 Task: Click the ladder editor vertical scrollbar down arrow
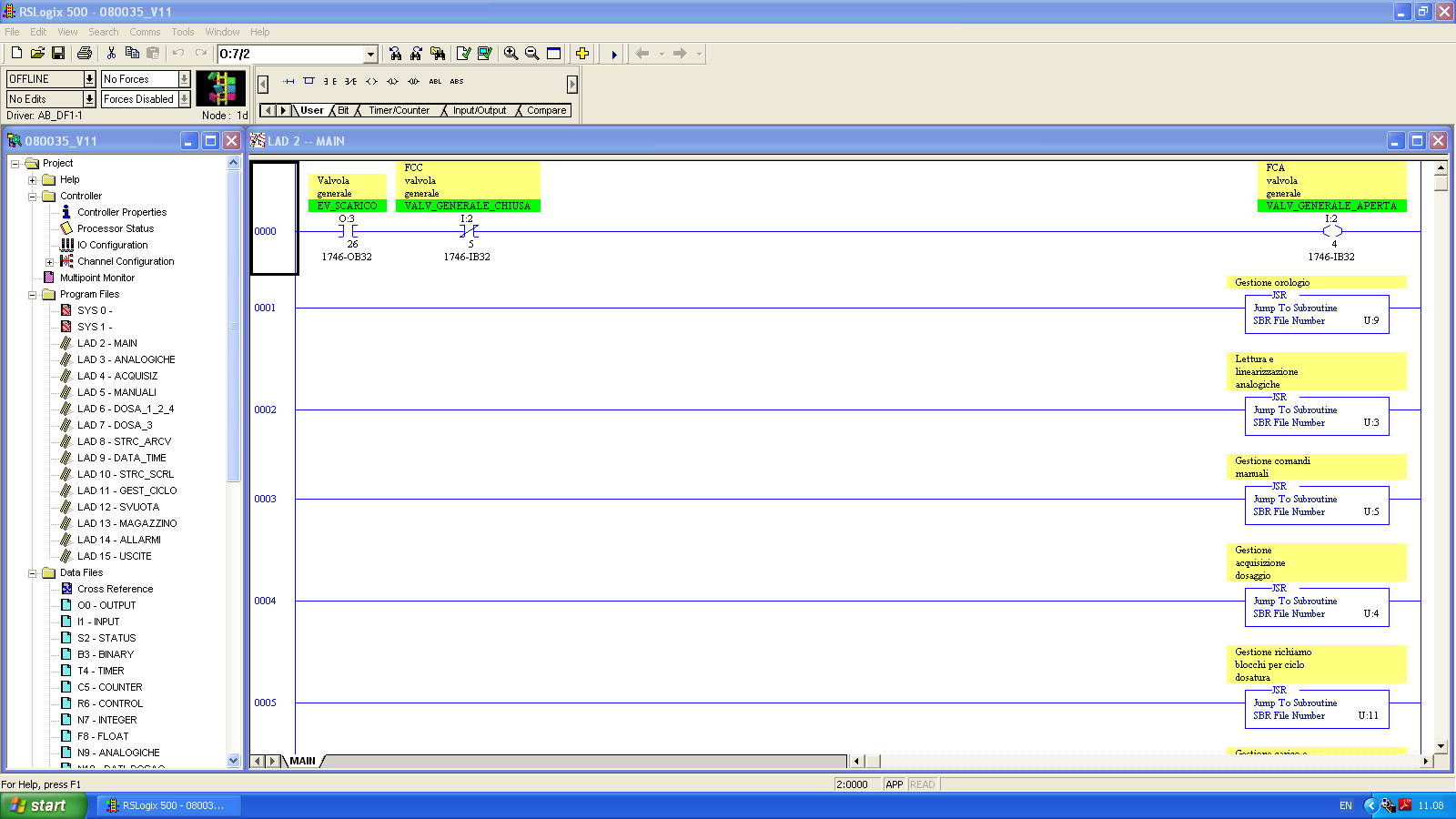click(1441, 746)
